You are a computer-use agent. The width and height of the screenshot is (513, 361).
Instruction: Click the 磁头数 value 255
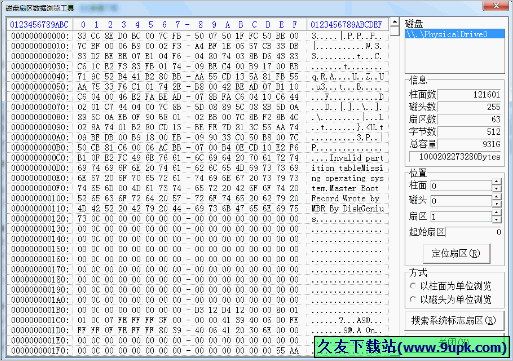point(469,107)
